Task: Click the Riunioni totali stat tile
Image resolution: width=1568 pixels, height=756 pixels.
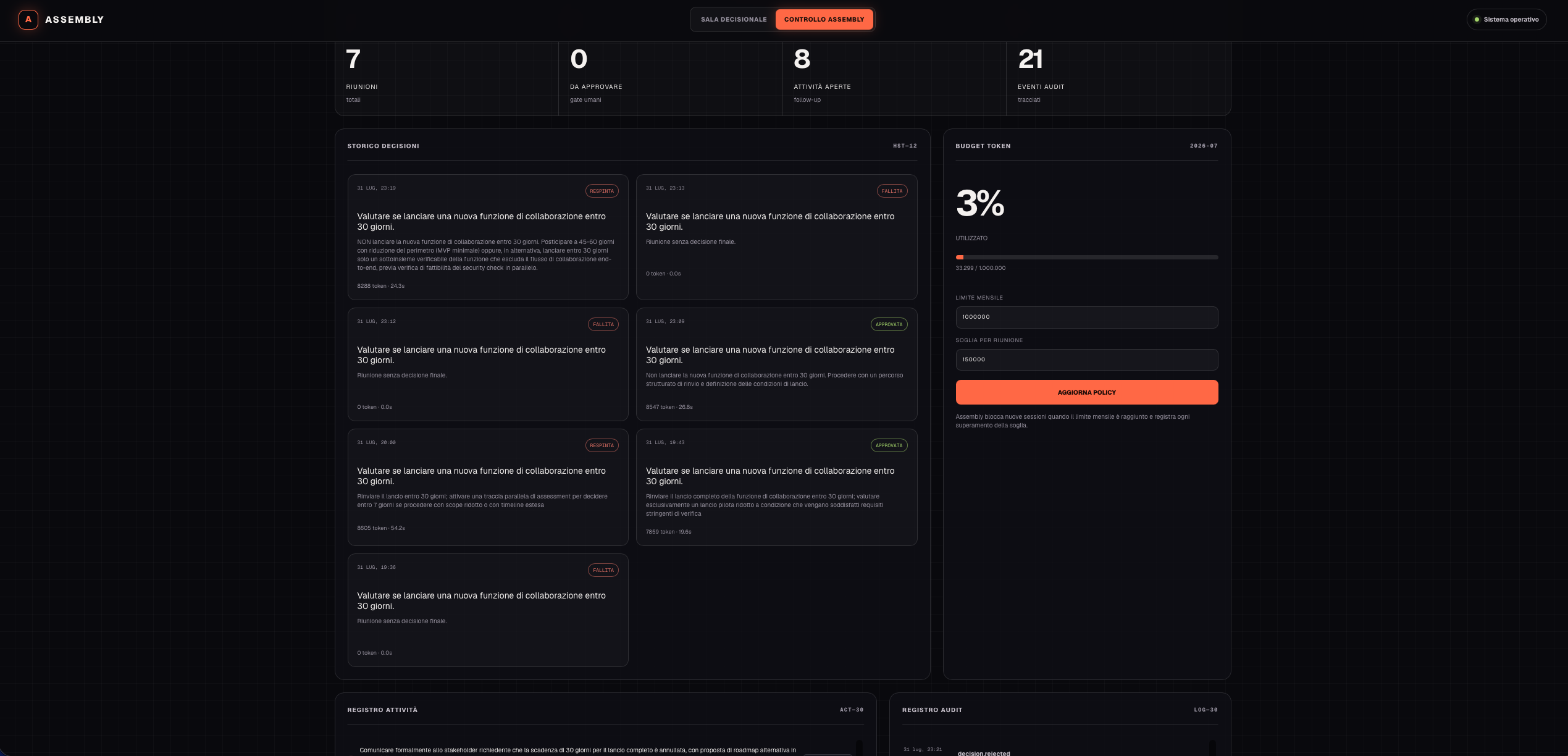Action: point(447,78)
